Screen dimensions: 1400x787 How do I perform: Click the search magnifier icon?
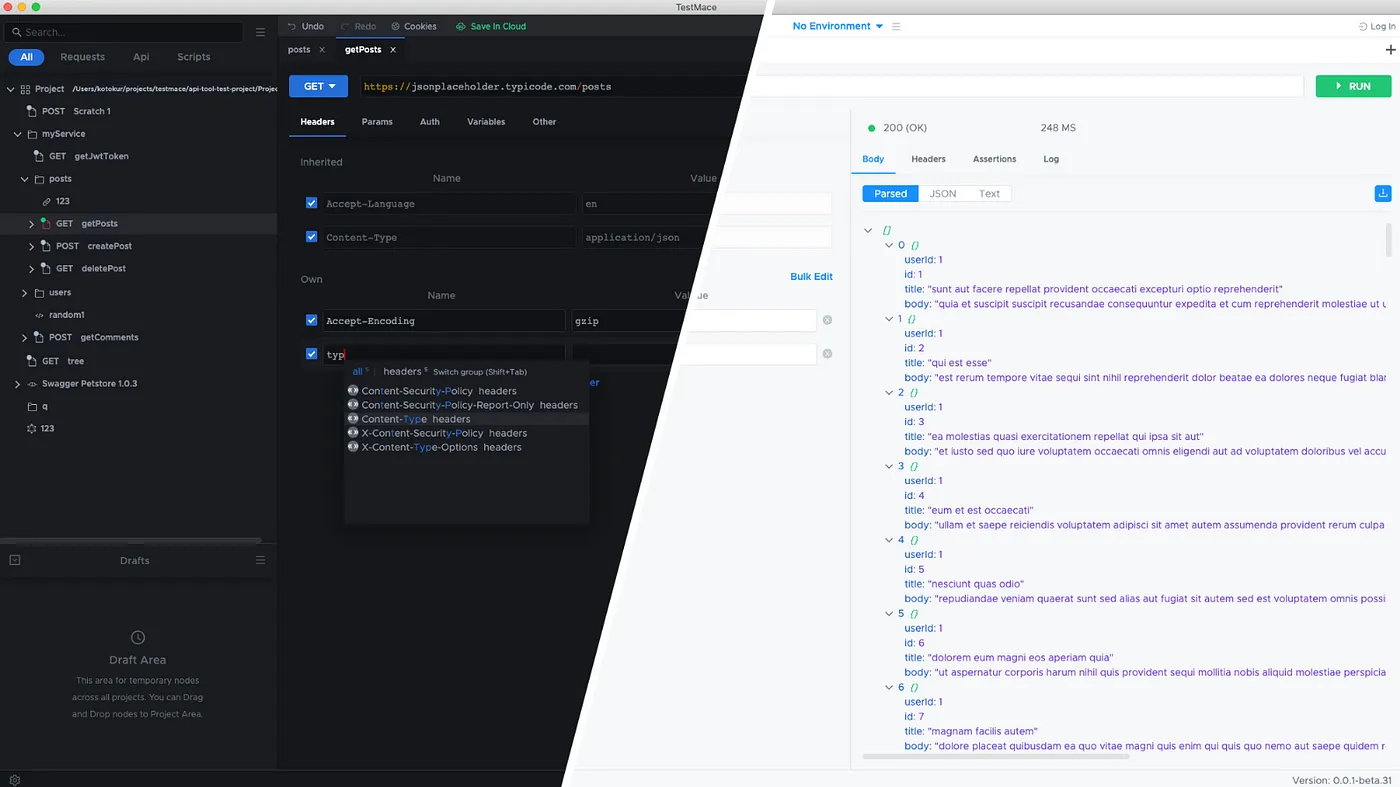pos(16,32)
